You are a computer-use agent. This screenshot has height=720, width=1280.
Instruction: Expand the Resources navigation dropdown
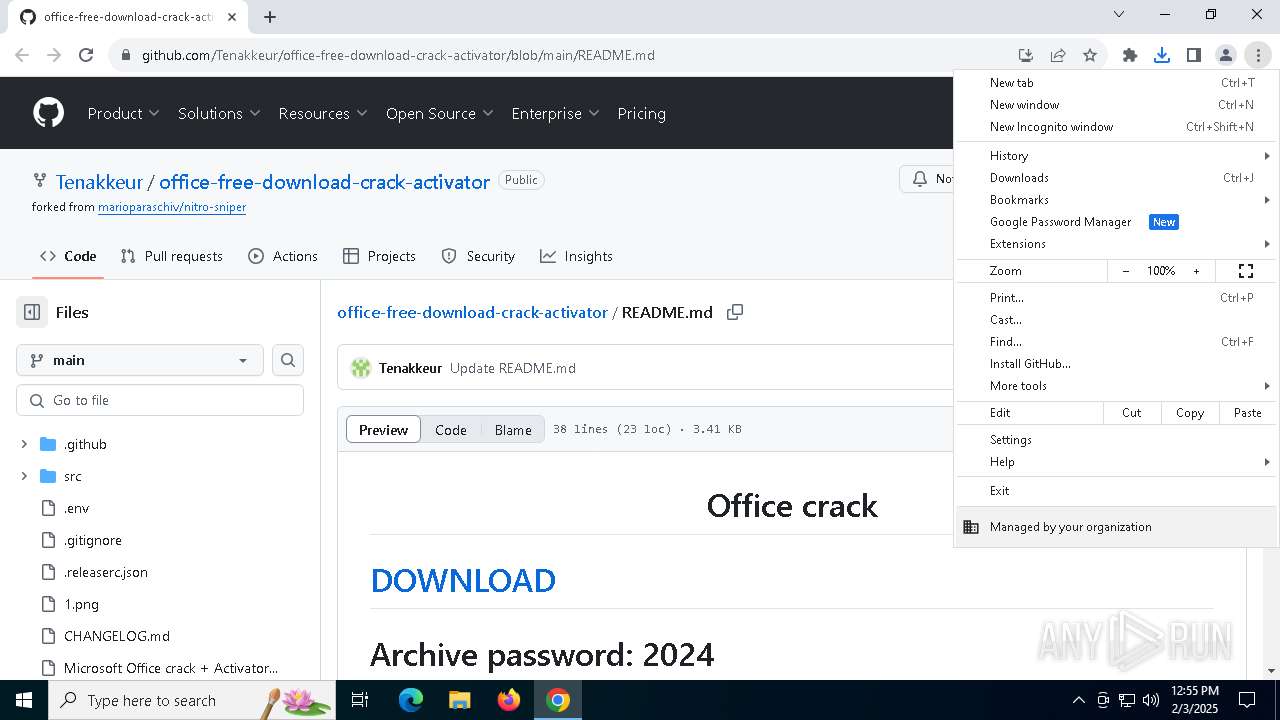323,113
